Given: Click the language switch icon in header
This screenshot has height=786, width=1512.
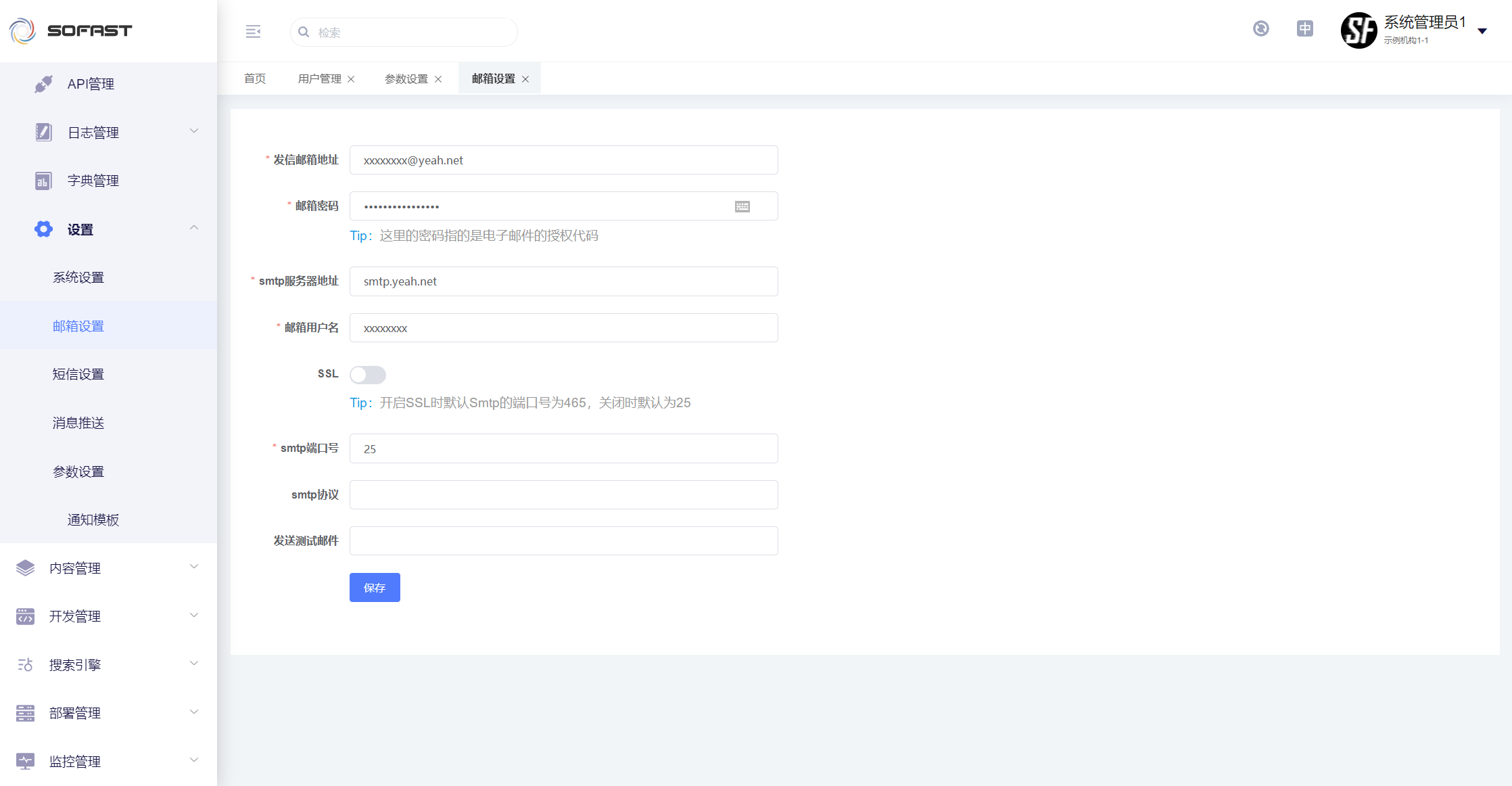Looking at the screenshot, I should (x=1304, y=29).
